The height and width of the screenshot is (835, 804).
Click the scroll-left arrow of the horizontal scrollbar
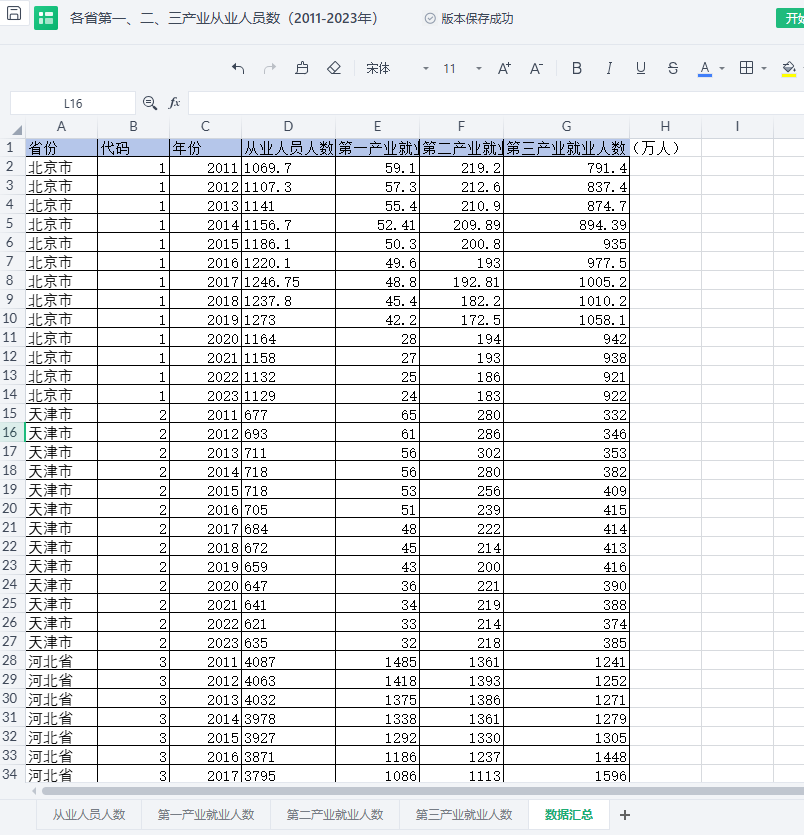point(35,791)
